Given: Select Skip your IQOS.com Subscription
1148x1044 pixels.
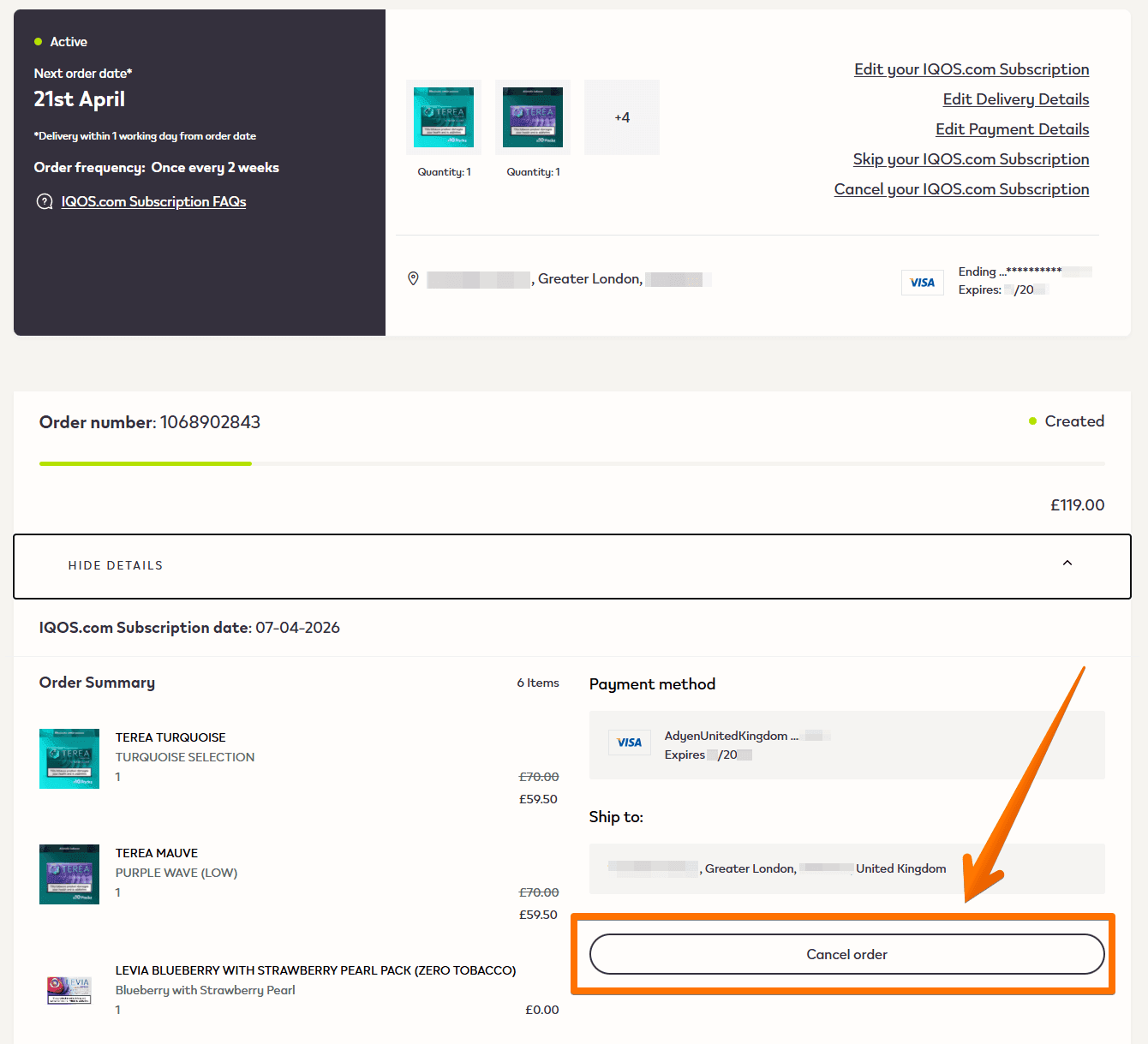Looking at the screenshot, I should point(972,159).
